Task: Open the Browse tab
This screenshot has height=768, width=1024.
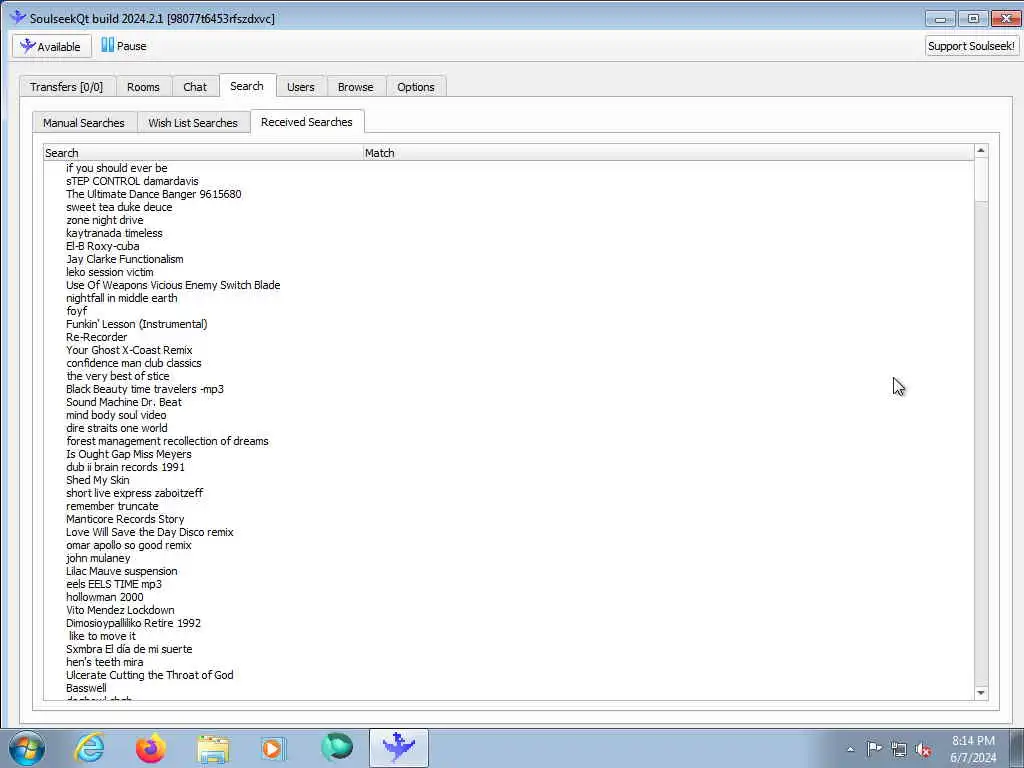Action: [x=355, y=87]
